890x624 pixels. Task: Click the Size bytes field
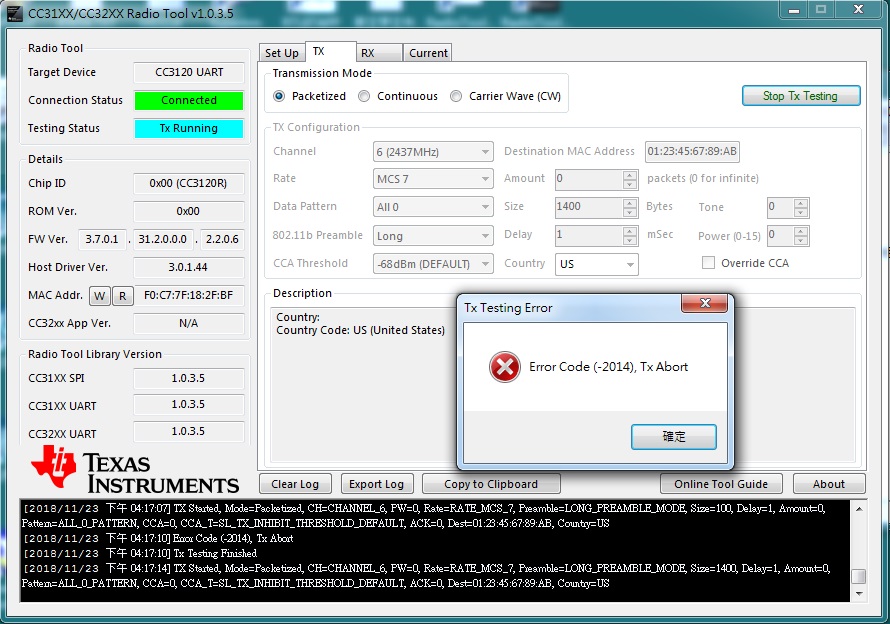pos(589,207)
